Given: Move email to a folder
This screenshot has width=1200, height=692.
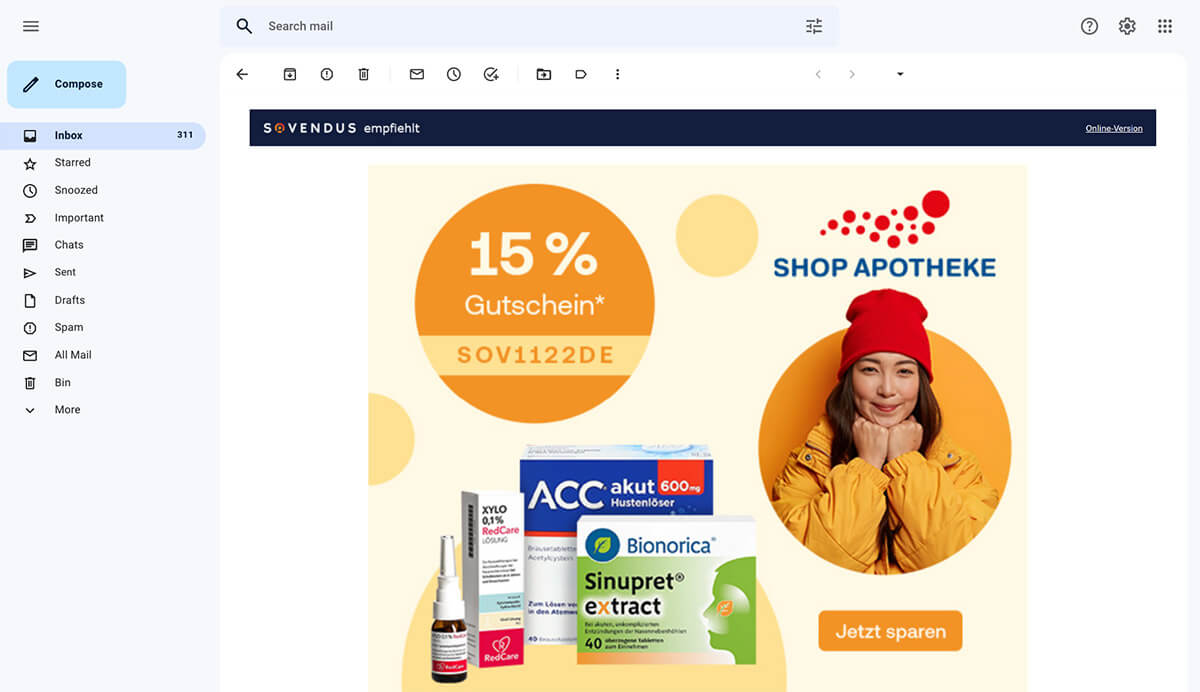Looking at the screenshot, I should pos(544,74).
